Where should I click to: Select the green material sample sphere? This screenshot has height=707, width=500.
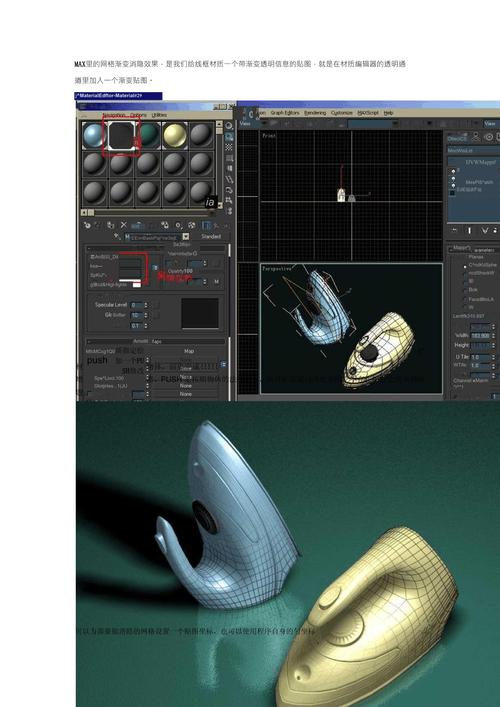pyautogui.click(x=149, y=135)
